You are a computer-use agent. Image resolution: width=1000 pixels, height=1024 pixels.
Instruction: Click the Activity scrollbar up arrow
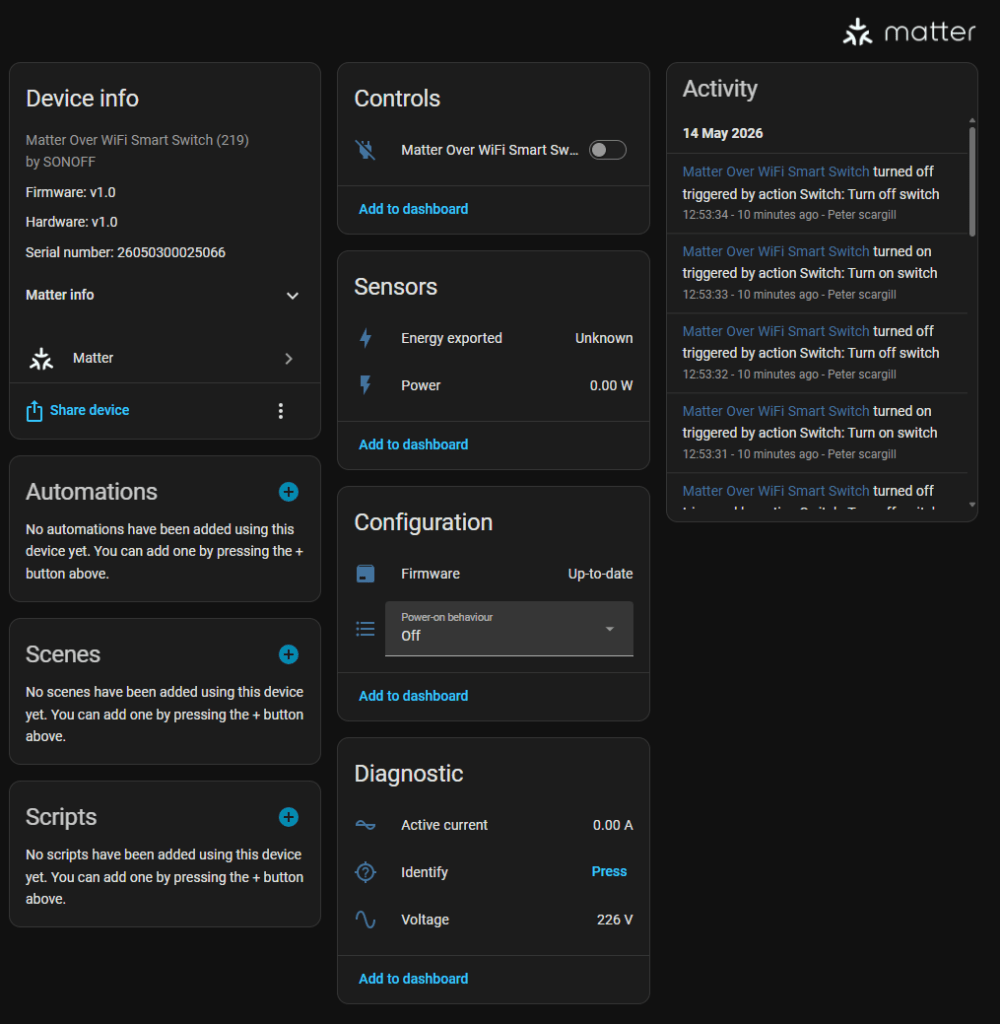[x=972, y=121]
